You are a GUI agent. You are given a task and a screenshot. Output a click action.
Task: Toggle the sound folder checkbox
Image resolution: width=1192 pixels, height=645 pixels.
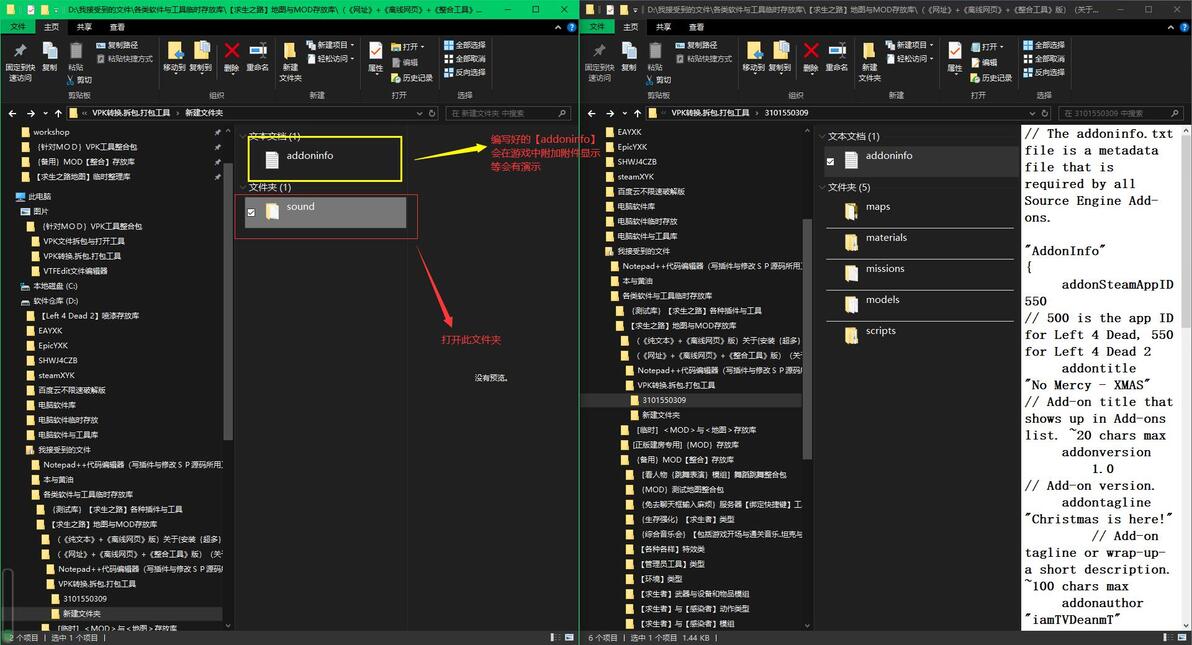pos(252,212)
